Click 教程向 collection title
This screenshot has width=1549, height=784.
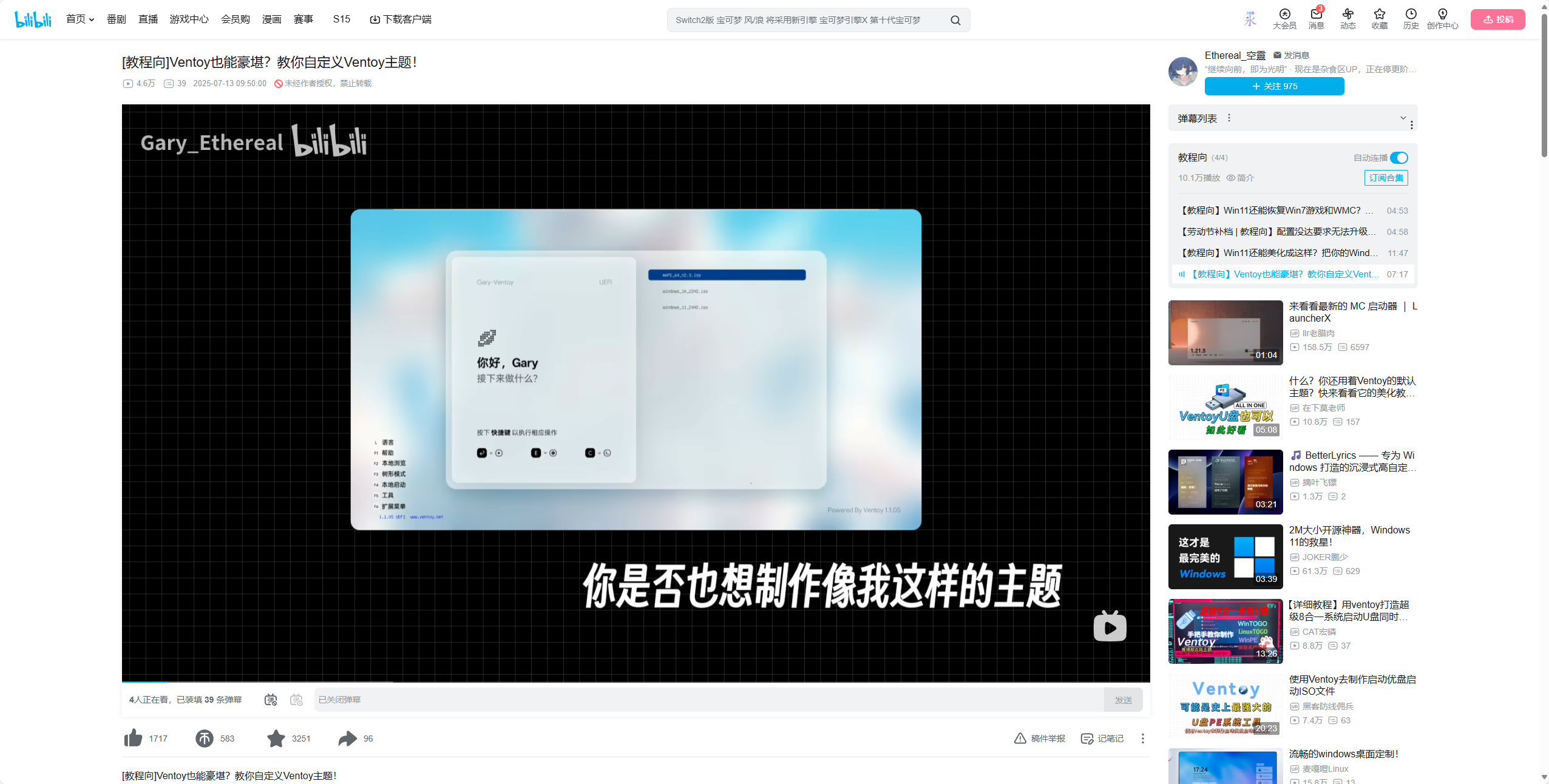click(x=1192, y=158)
